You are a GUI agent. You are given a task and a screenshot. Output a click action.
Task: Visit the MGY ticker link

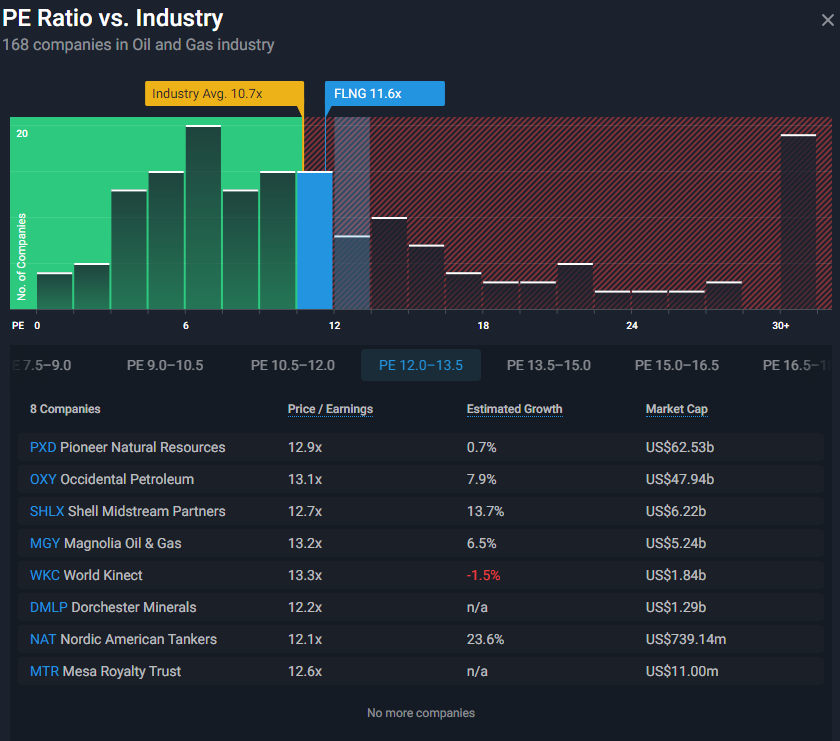pos(45,543)
